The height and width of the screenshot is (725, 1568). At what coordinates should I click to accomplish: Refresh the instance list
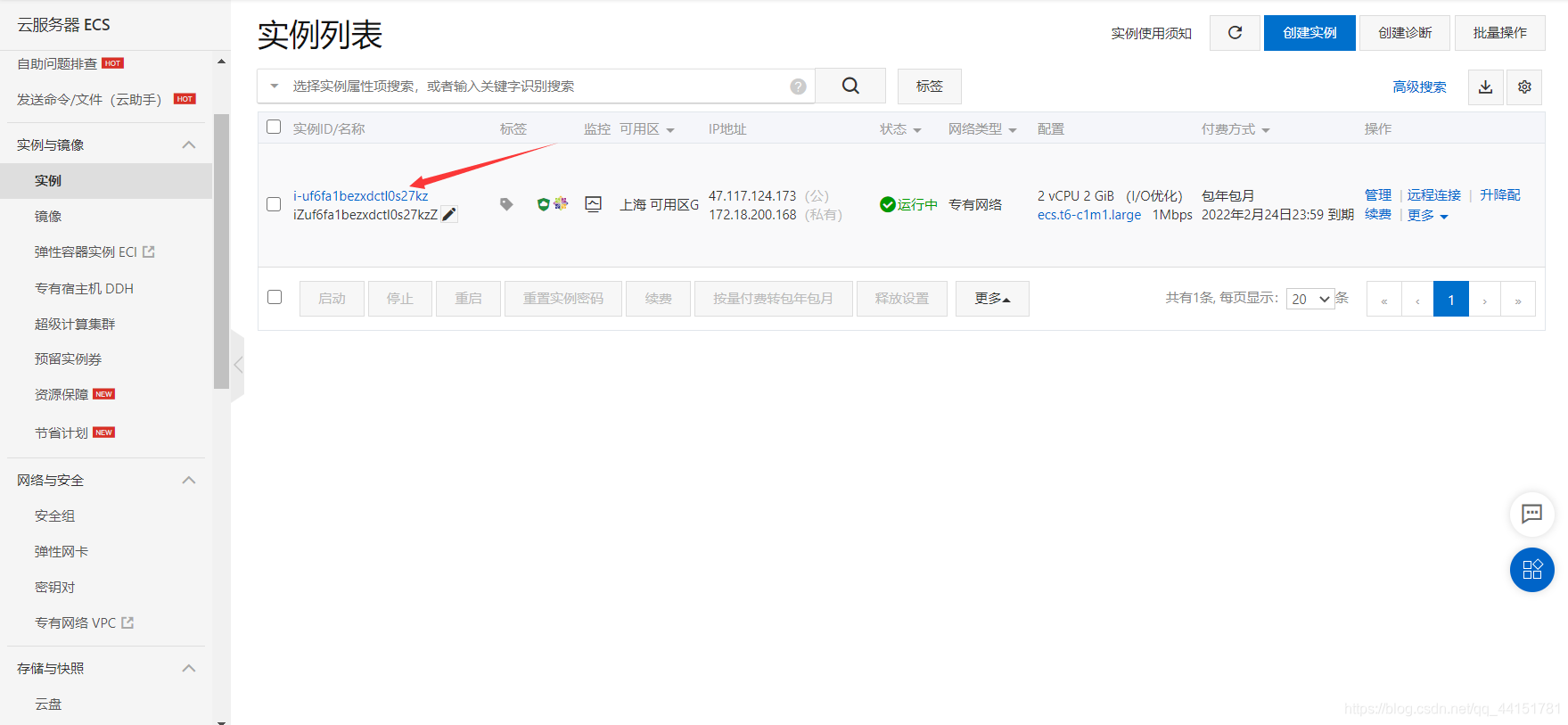coord(1235,33)
